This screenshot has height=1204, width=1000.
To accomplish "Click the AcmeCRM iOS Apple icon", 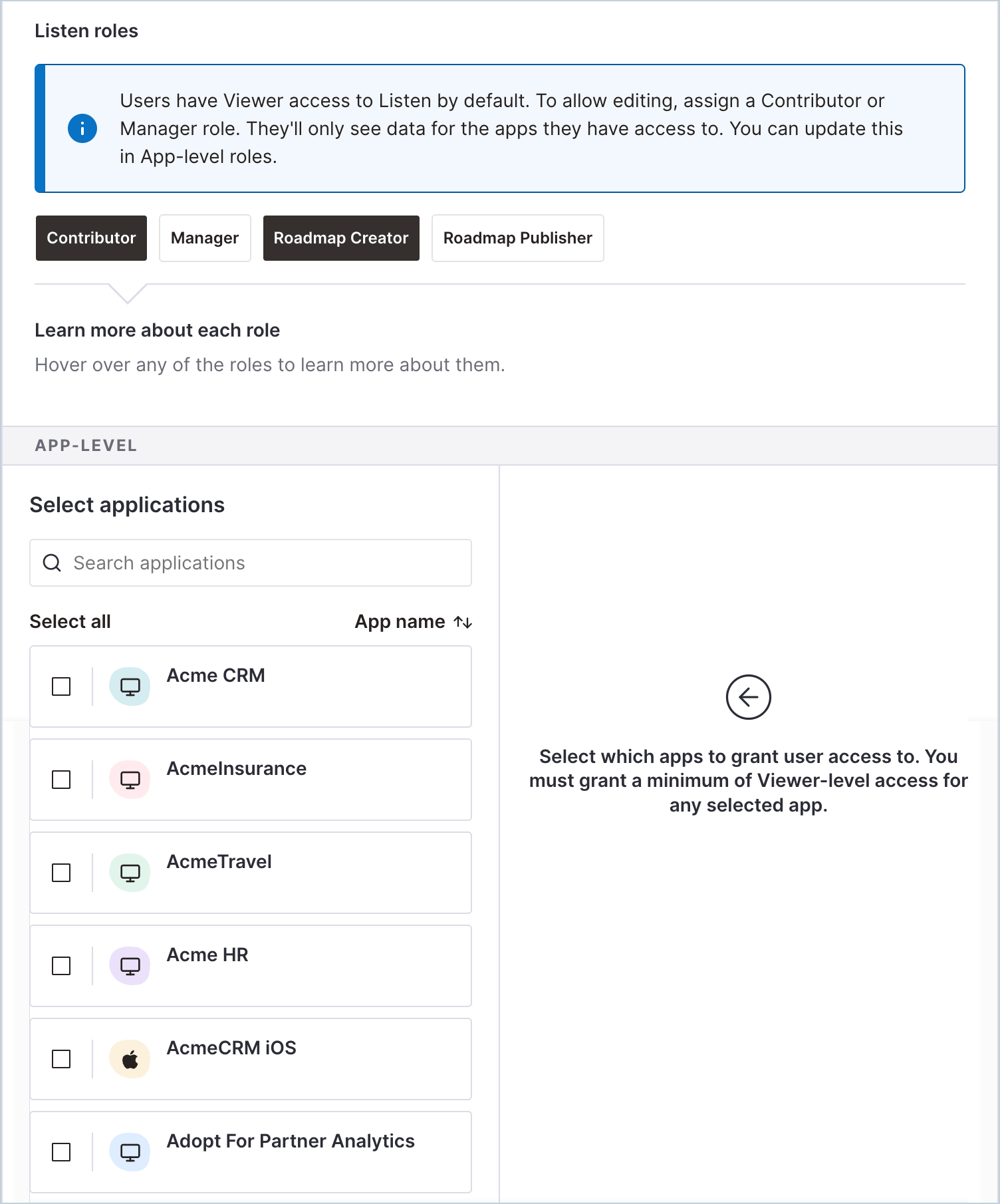I will point(130,1059).
